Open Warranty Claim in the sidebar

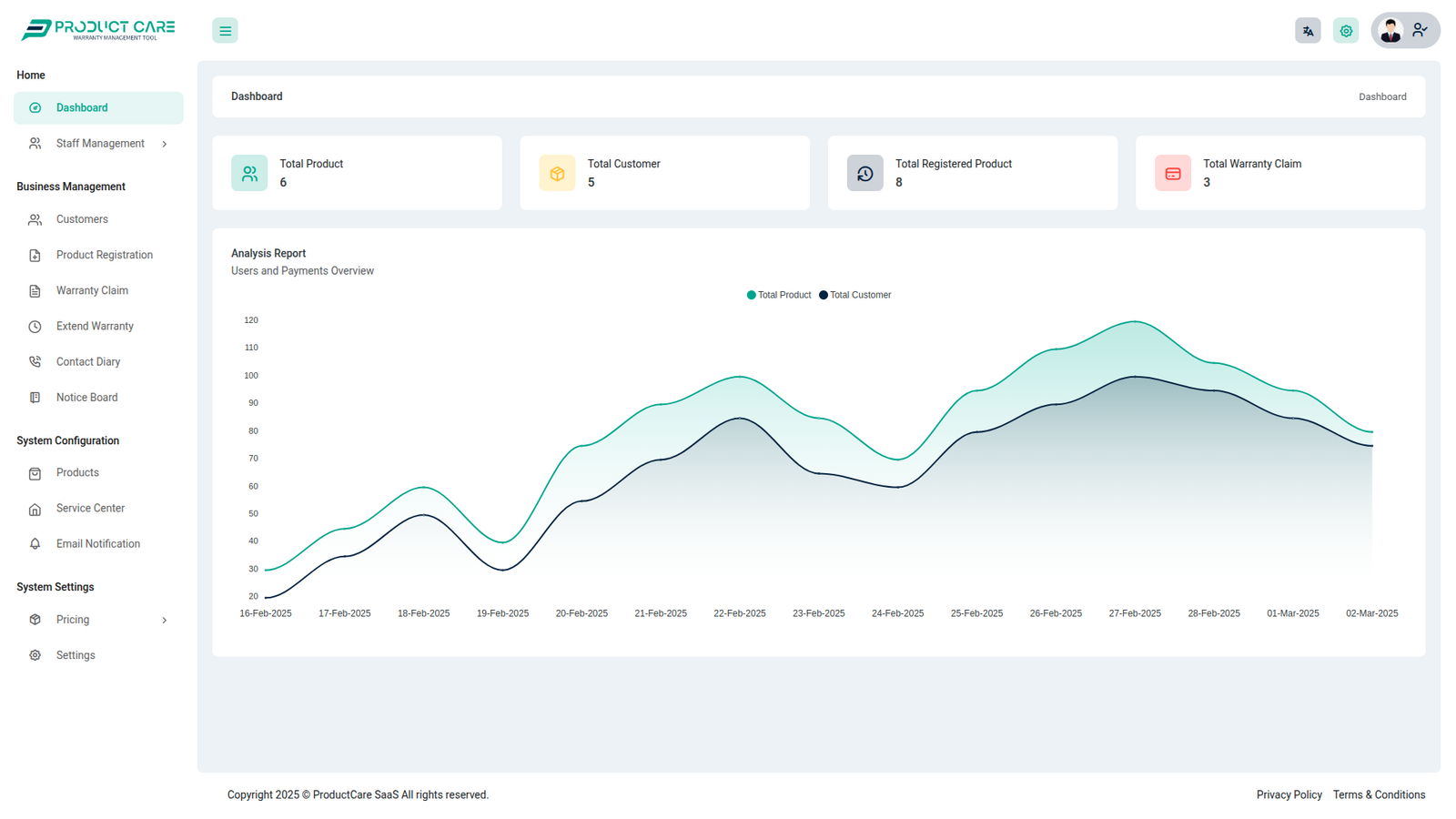coord(92,290)
